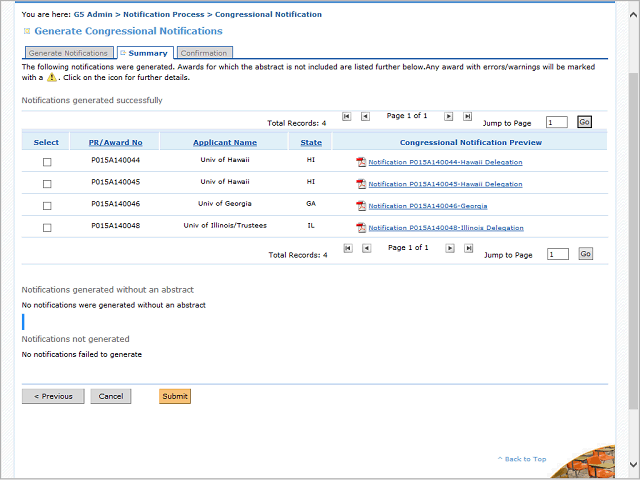Image resolution: width=640 pixels, height=480 pixels.
Task: Click PDF icon beside Georgia notification
Action: pyautogui.click(x=361, y=206)
